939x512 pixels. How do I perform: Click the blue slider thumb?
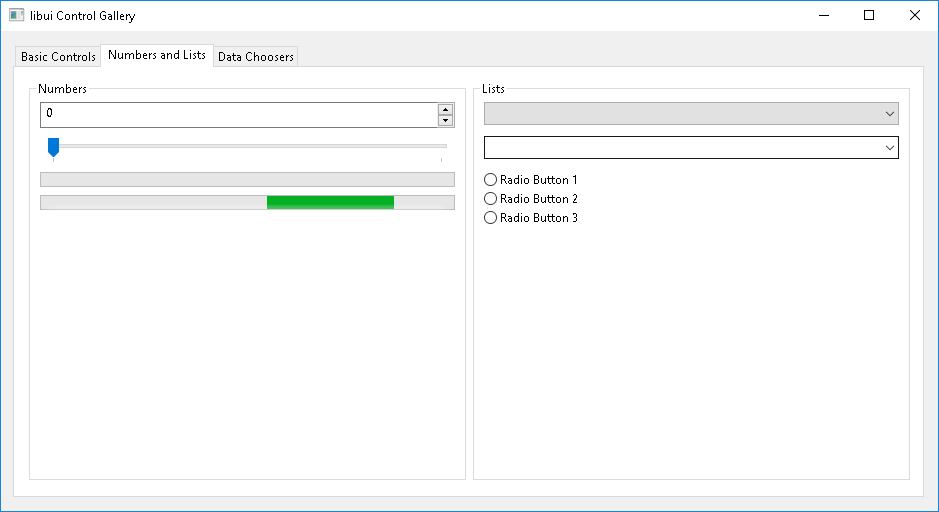(x=53, y=147)
